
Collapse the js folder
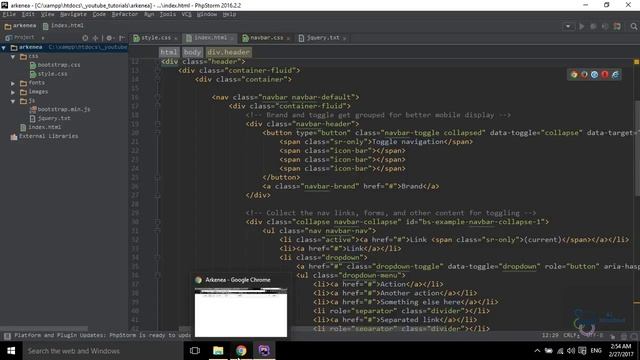click(x=13, y=101)
